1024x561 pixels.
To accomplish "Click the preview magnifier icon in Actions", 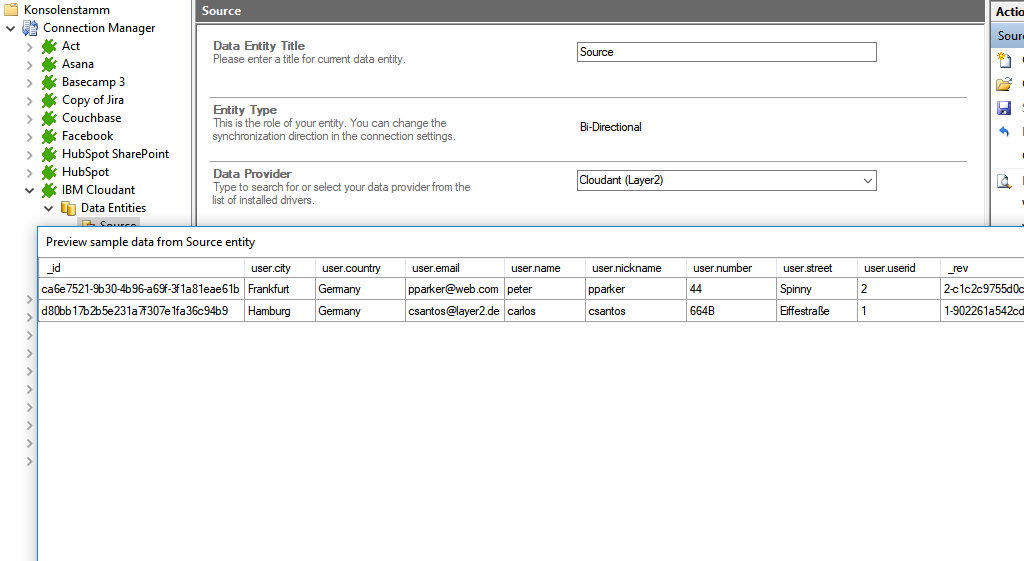I will tap(1004, 181).
